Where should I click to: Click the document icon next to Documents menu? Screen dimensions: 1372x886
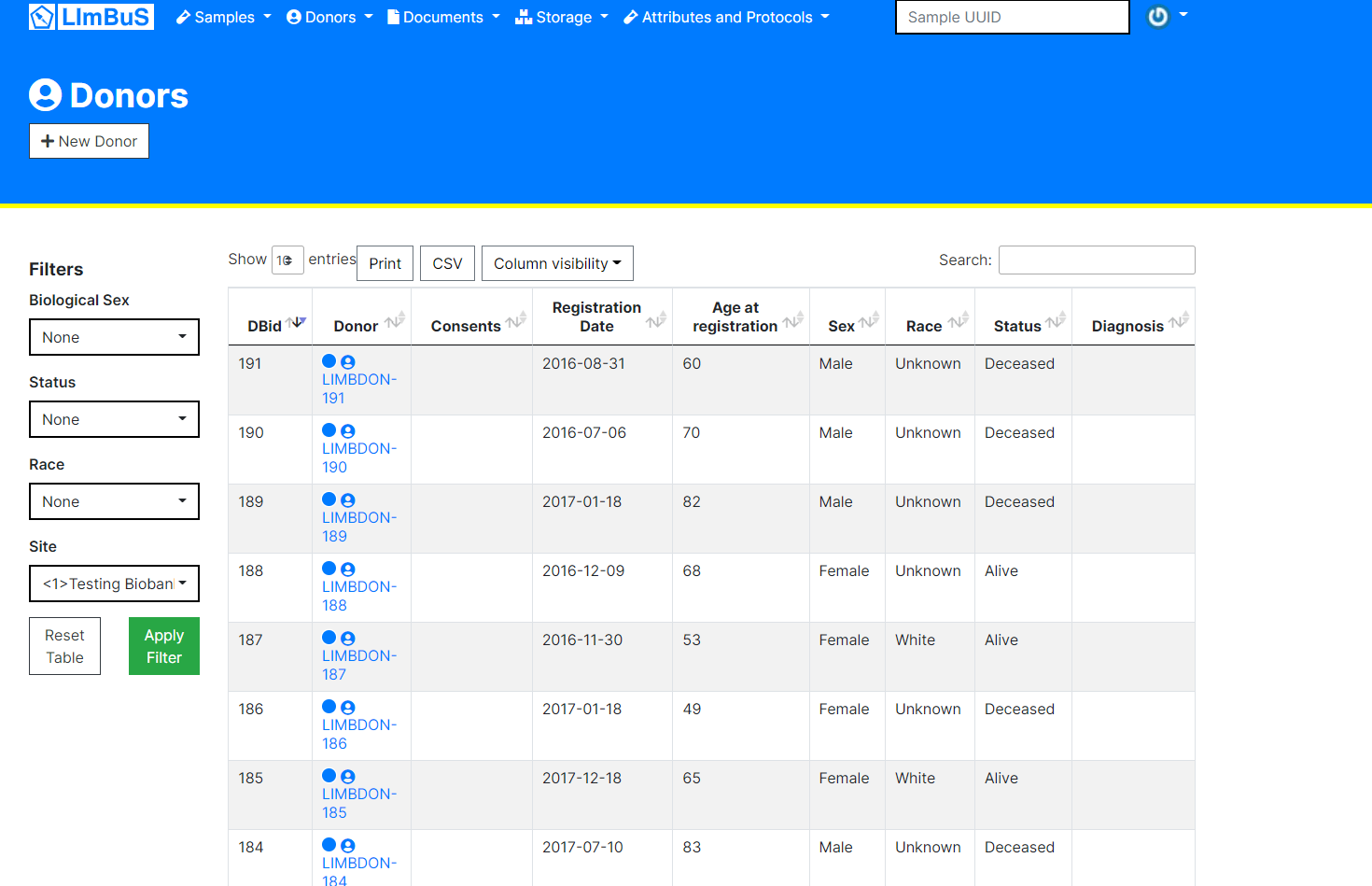click(x=396, y=17)
